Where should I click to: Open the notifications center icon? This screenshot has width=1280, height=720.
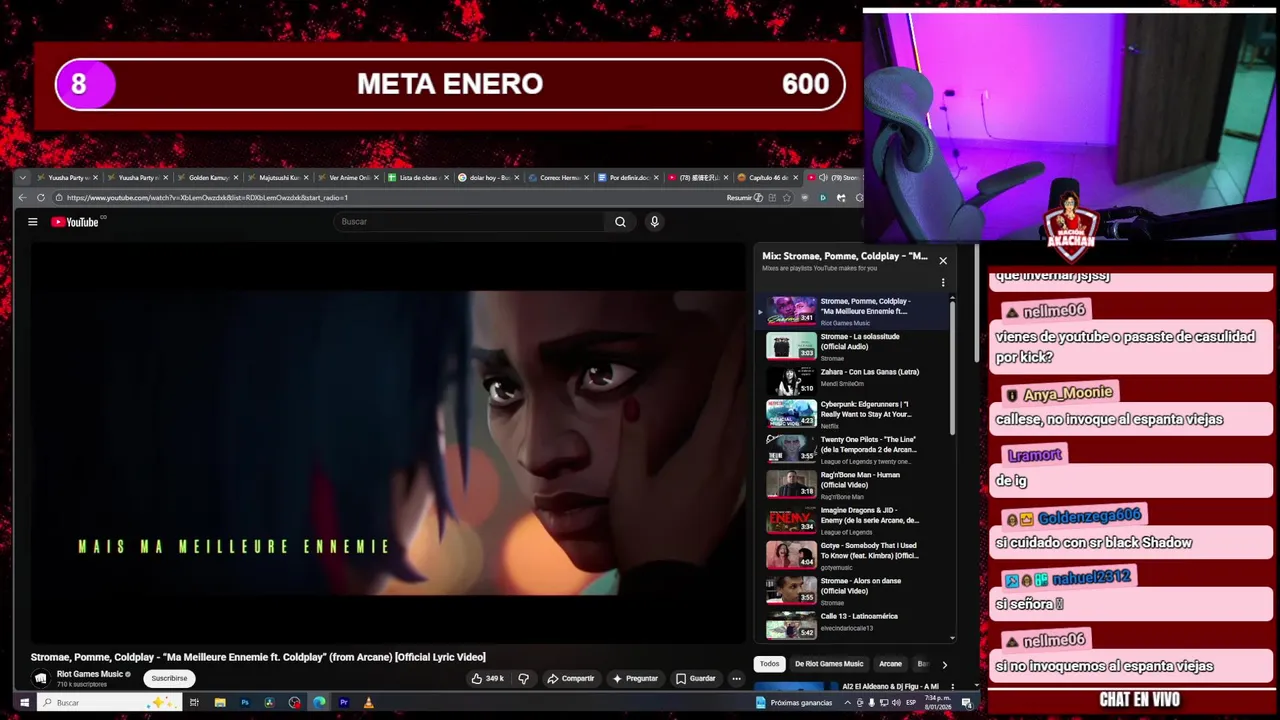point(967,703)
